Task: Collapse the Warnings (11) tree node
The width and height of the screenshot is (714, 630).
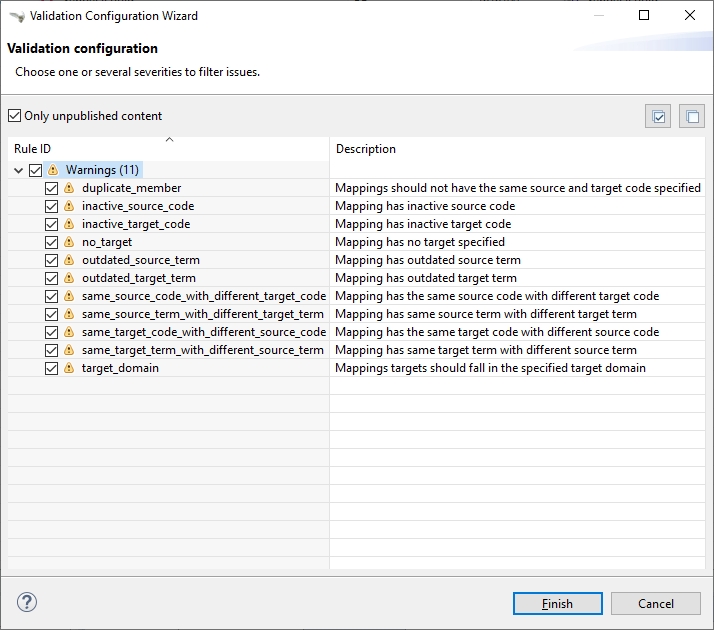Action: (18, 170)
